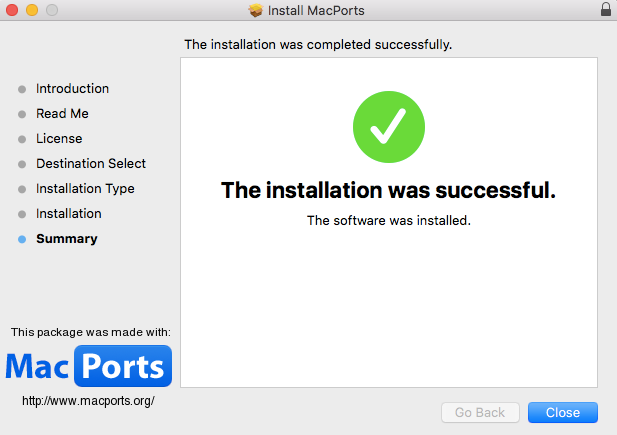Click 'The installation was successful.' heading
The image size is (617, 435).
388,190
